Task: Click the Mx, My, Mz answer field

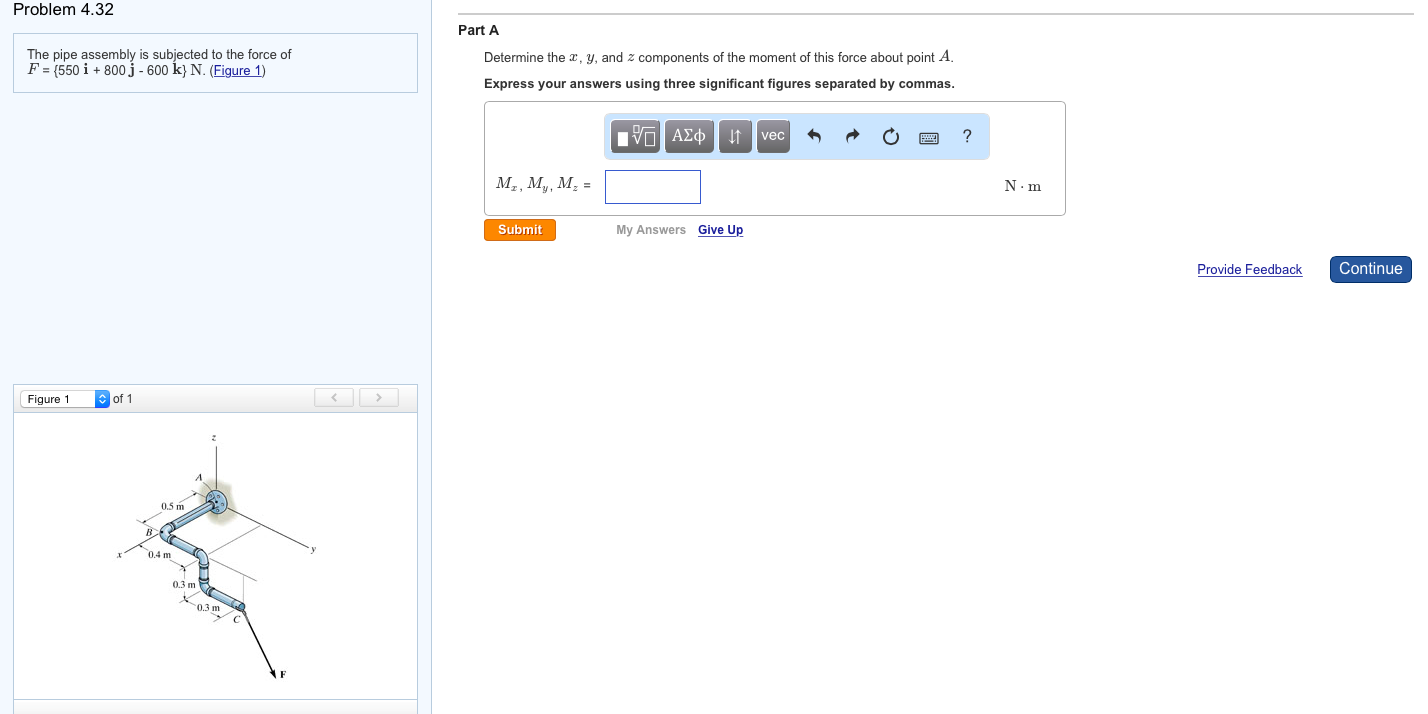Action: [x=652, y=187]
